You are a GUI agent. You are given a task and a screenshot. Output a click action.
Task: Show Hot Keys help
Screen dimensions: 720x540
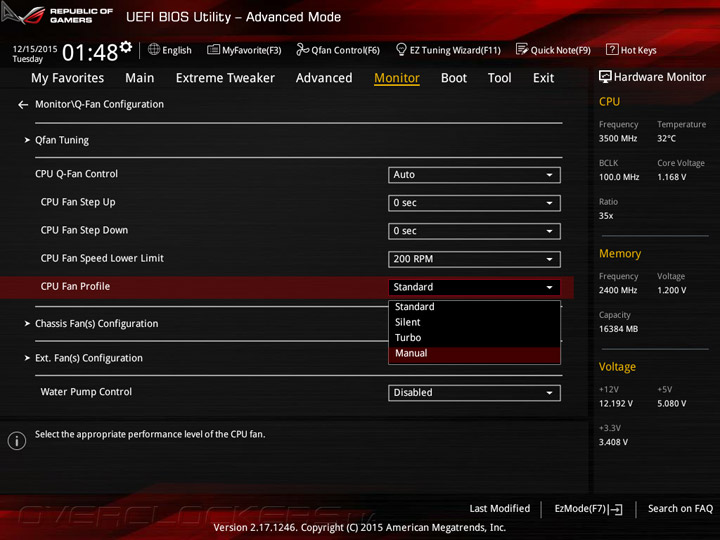[x=631, y=50]
